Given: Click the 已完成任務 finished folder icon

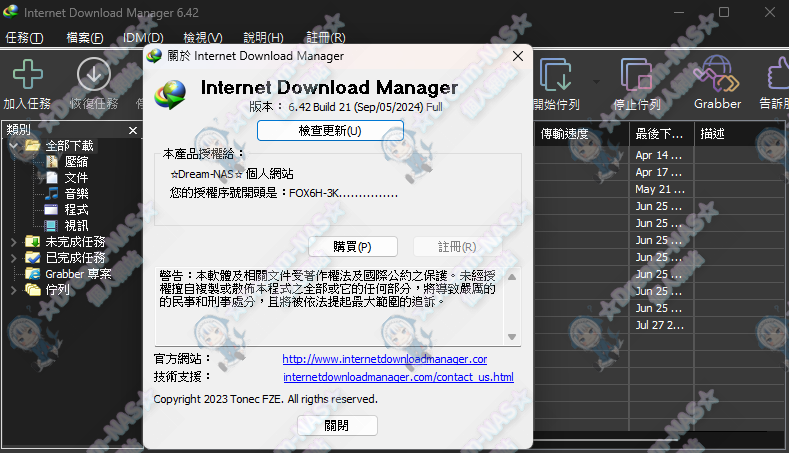Looking at the screenshot, I should click(x=33, y=258).
